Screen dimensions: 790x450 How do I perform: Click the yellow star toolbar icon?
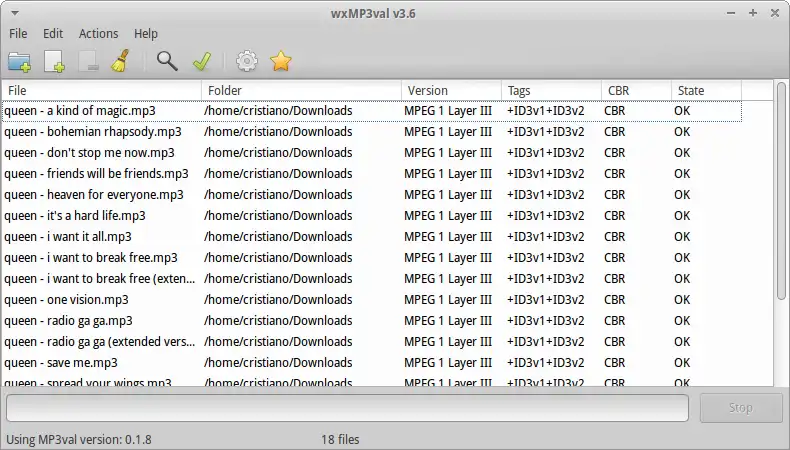pos(281,61)
